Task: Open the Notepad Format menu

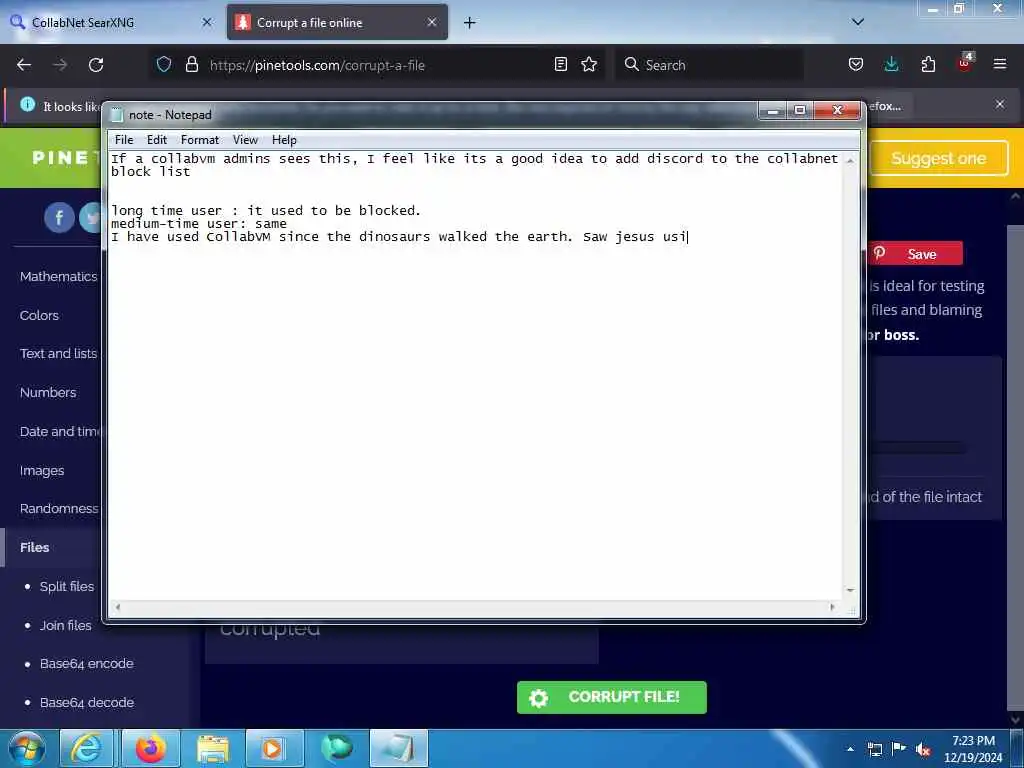Action: pyautogui.click(x=200, y=140)
